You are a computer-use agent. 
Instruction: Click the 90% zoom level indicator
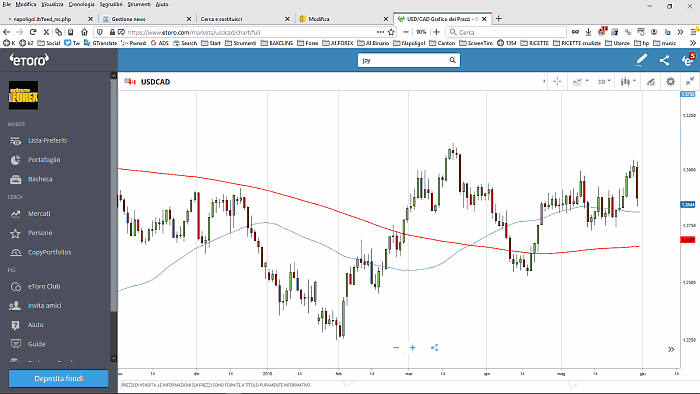421,32
